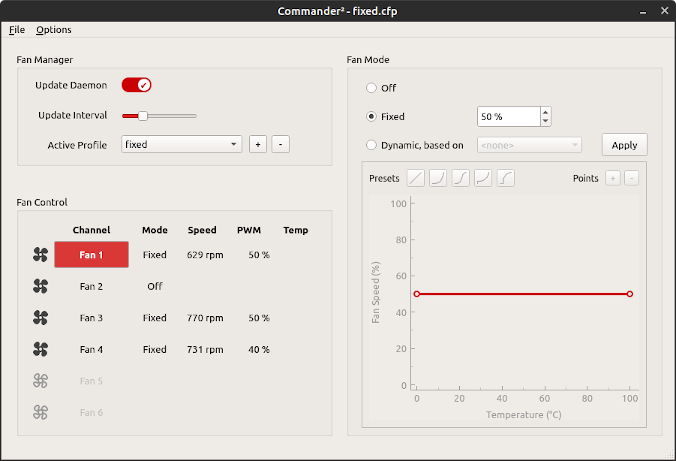The image size is (676, 461).
Task: Select the Fan 2 channel
Action: tap(91, 286)
